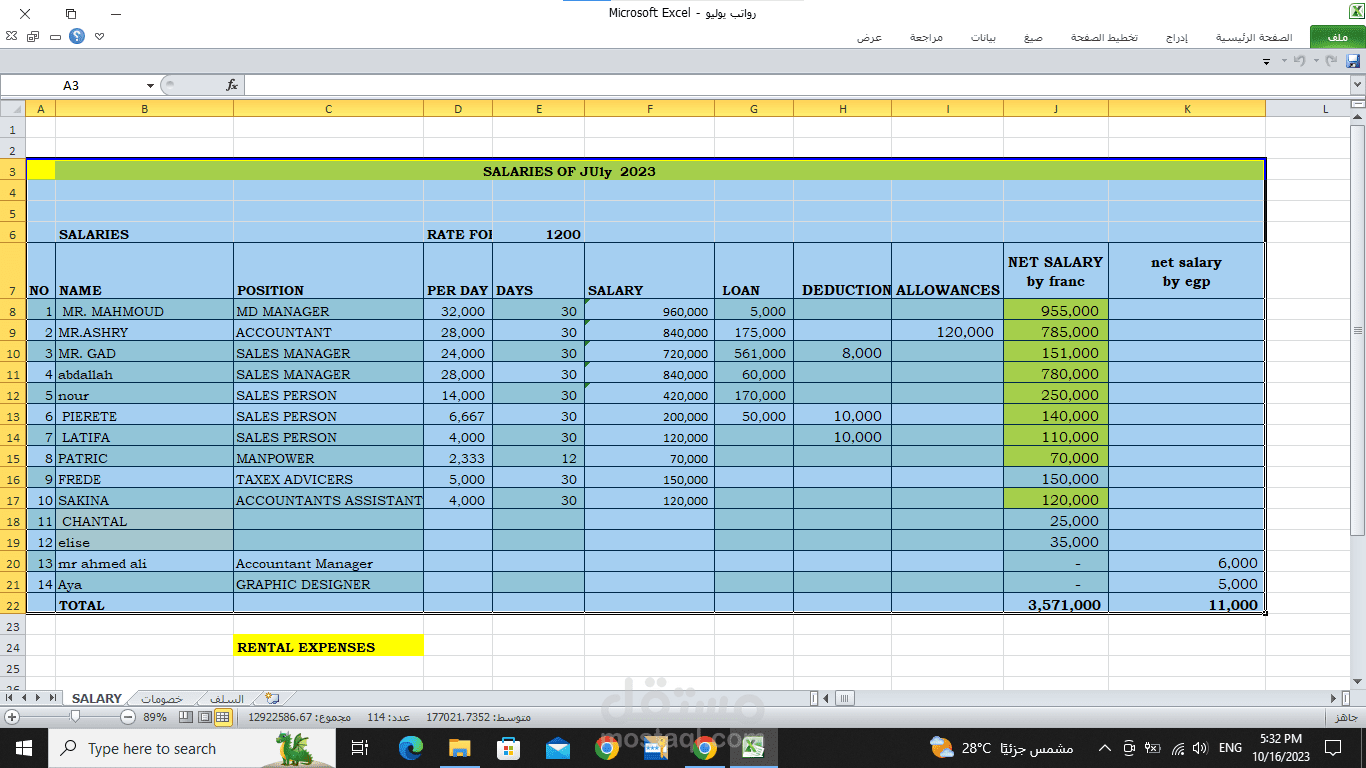The width and height of the screenshot is (1366, 768).
Task: Click the zoom out minus icon in status bar
Action: click(x=127, y=717)
